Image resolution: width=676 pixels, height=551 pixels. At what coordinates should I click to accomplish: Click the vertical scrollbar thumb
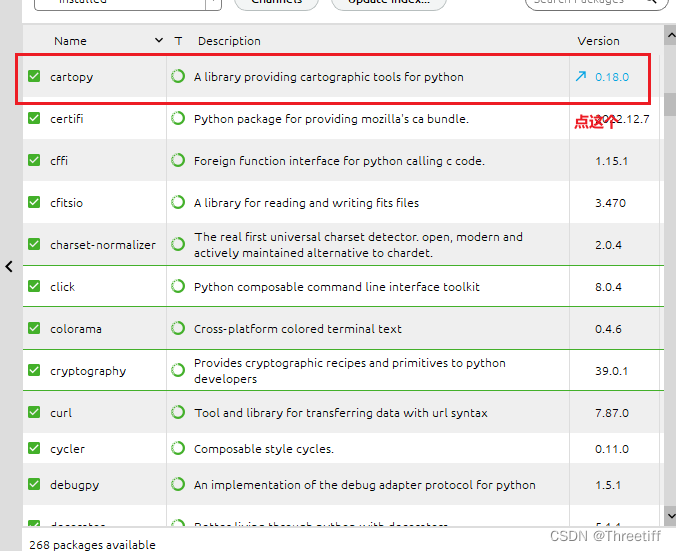tap(670, 104)
